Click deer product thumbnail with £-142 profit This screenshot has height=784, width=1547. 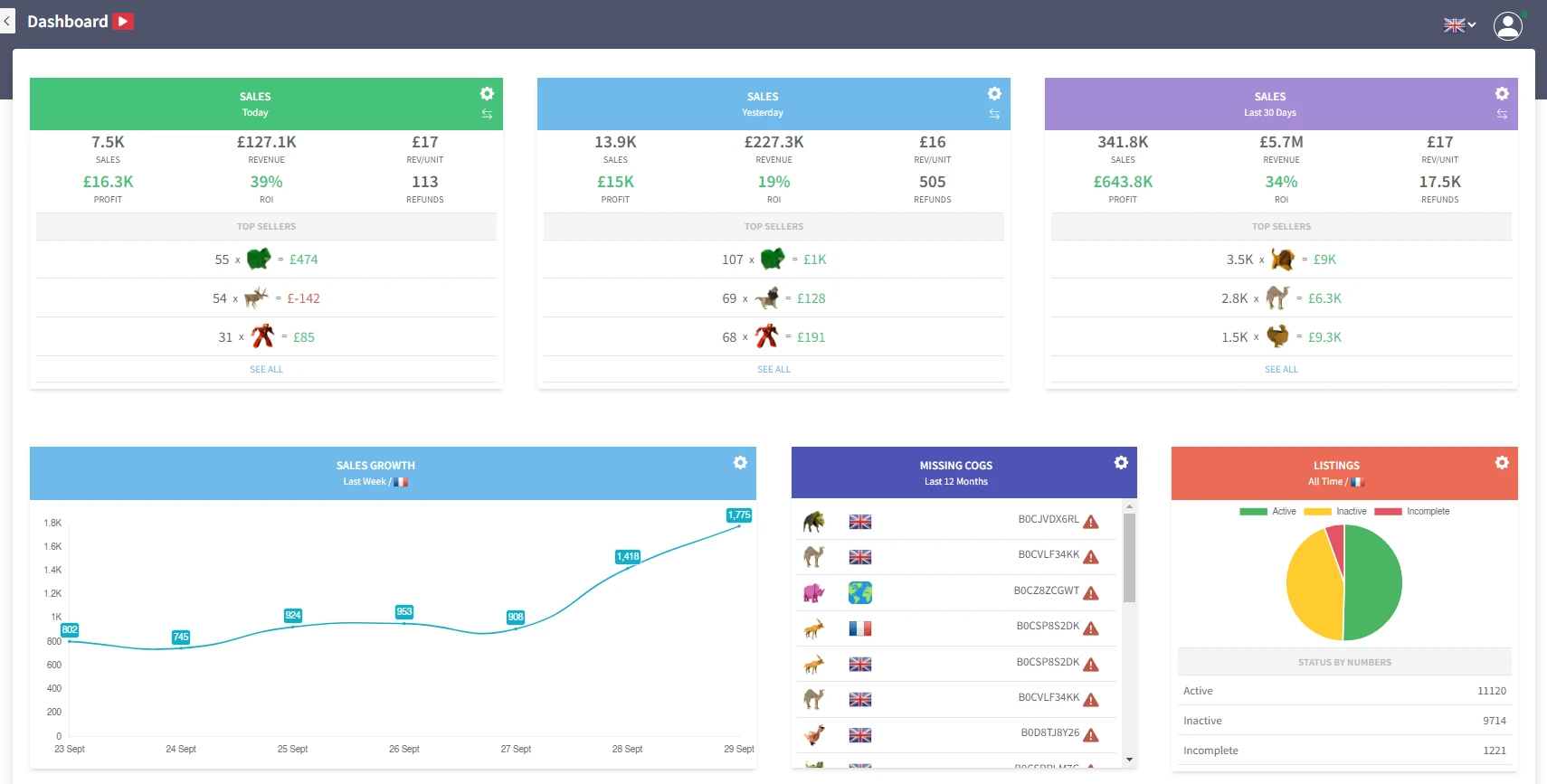(x=257, y=298)
